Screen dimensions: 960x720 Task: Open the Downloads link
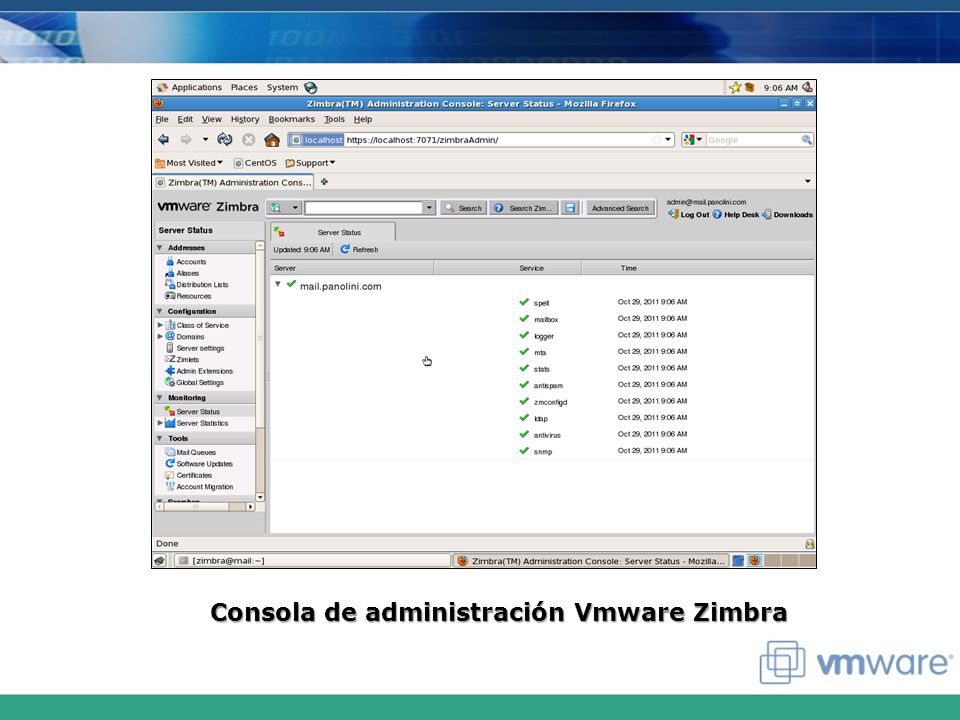click(787, 214)
